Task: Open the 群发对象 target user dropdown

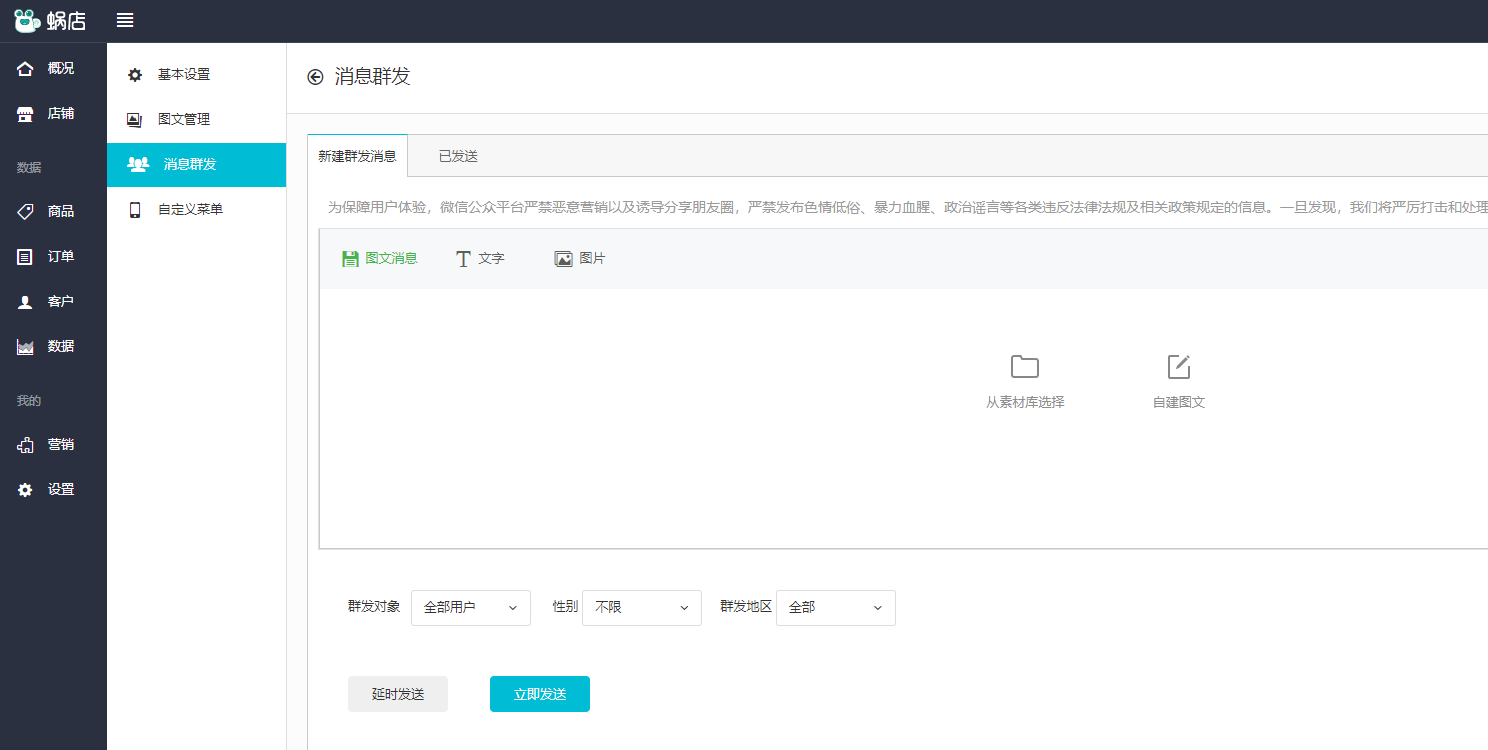Action: [x=470, y=607]
